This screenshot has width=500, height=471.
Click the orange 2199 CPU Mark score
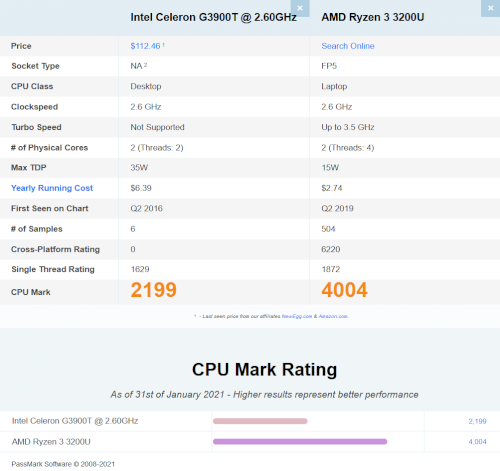(x=153, y=290)
